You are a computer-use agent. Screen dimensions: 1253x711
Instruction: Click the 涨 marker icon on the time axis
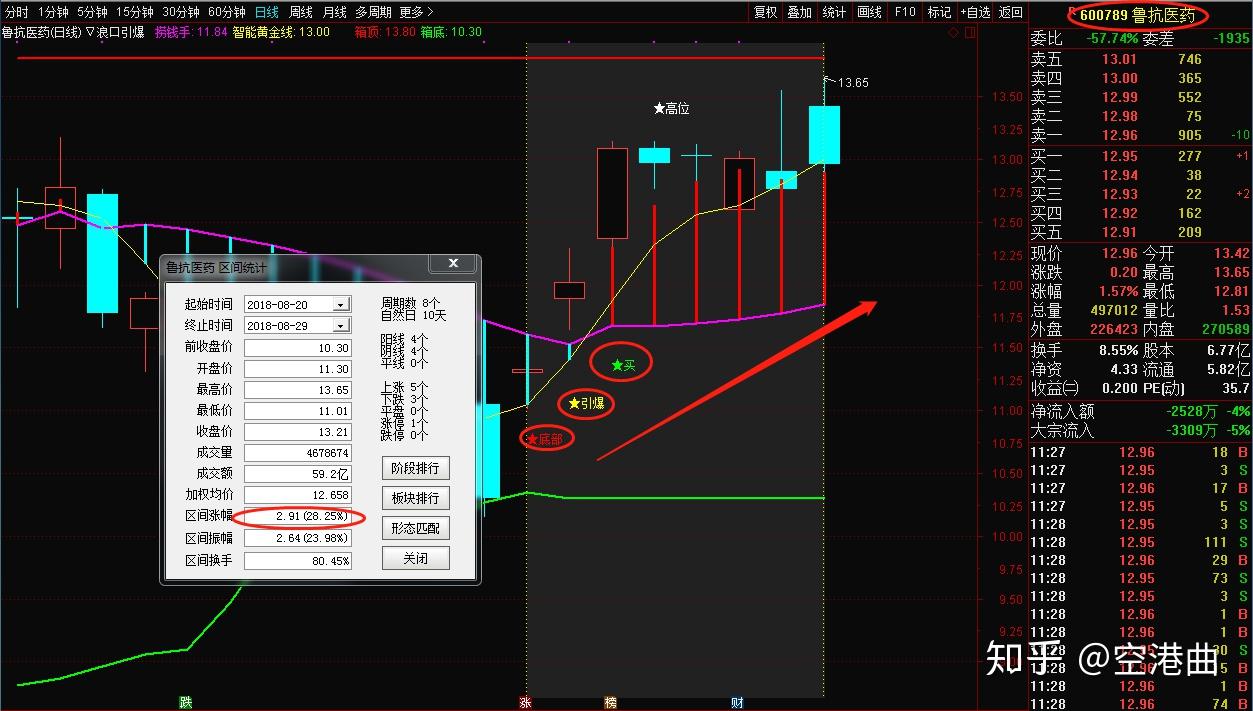pyautogui.click(x=525, y=703)
